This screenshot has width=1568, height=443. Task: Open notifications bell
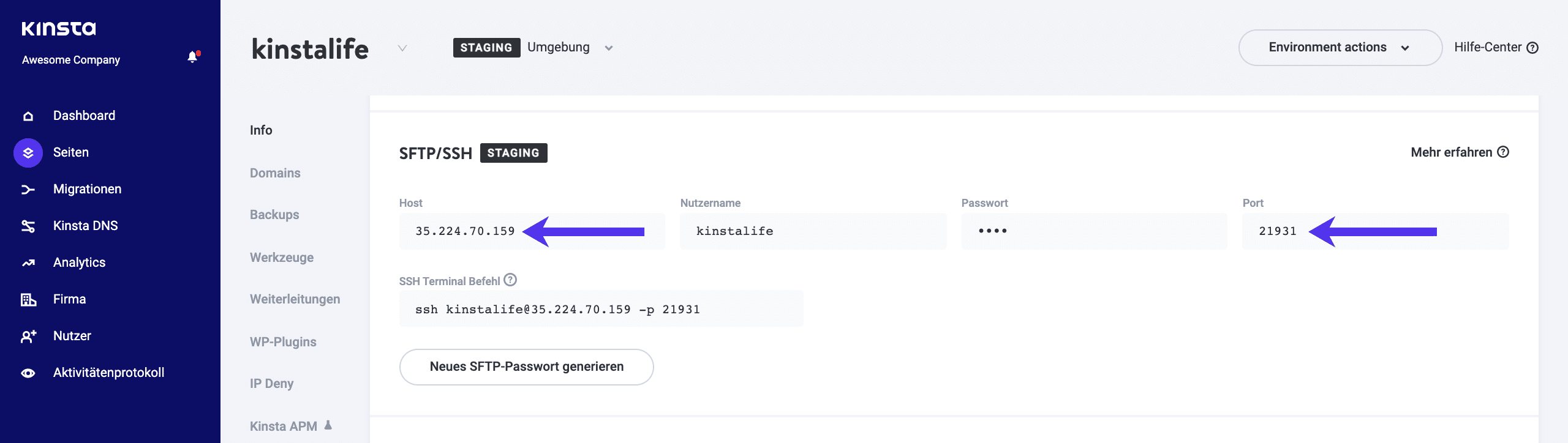pyautogui.click(x=193, y=57)
